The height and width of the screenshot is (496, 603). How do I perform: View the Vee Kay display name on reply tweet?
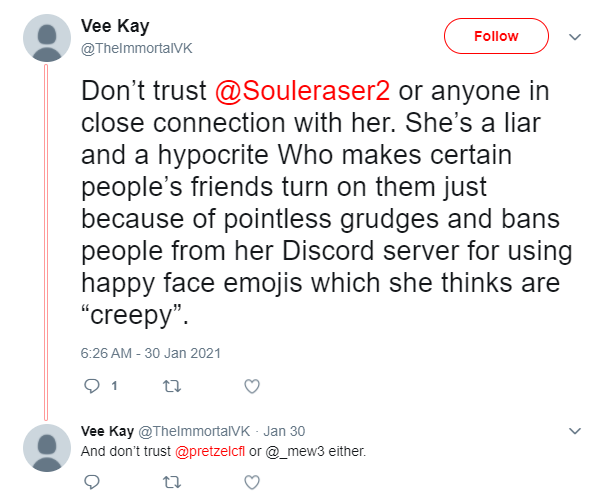tap(107, 431)
